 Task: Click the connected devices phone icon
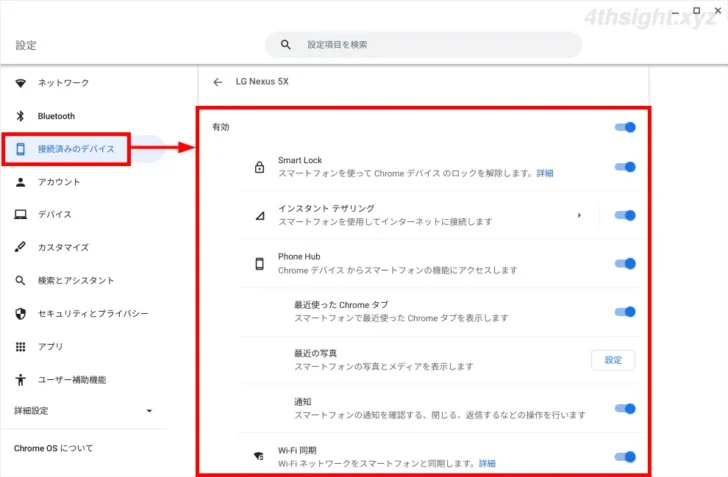pos(20,149)
